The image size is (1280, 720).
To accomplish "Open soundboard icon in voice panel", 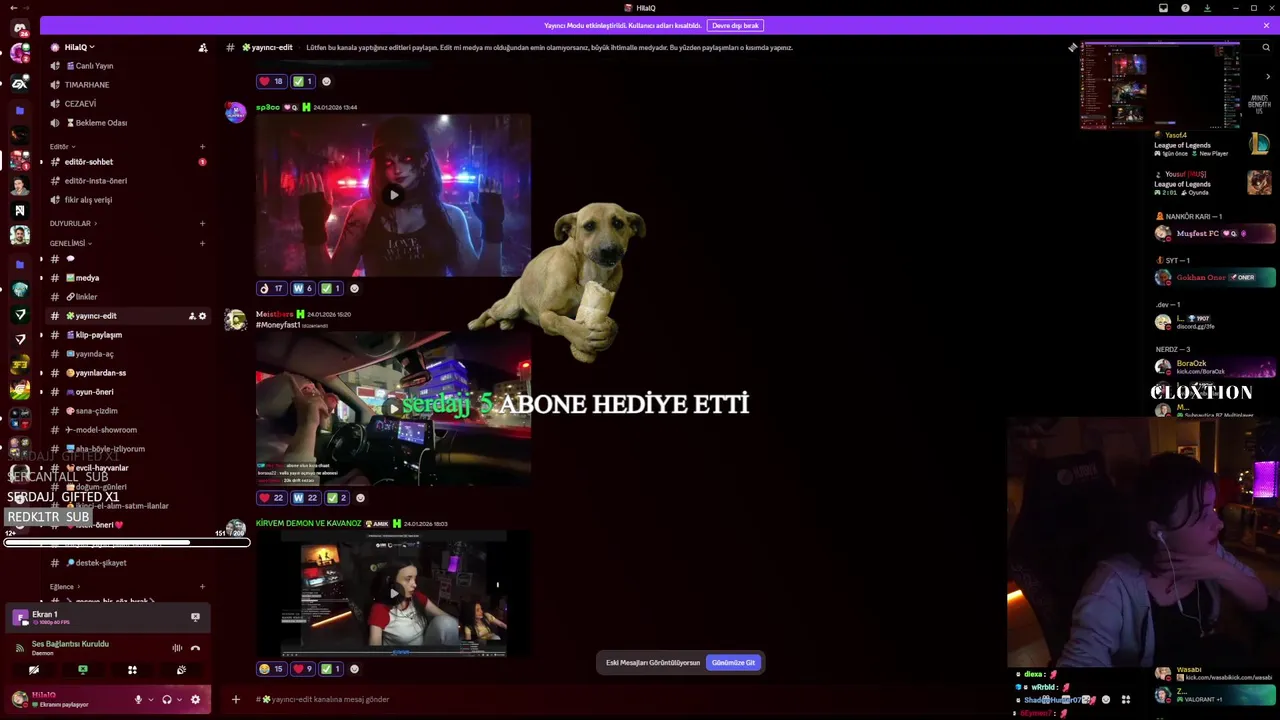I will tap(181, 670).
